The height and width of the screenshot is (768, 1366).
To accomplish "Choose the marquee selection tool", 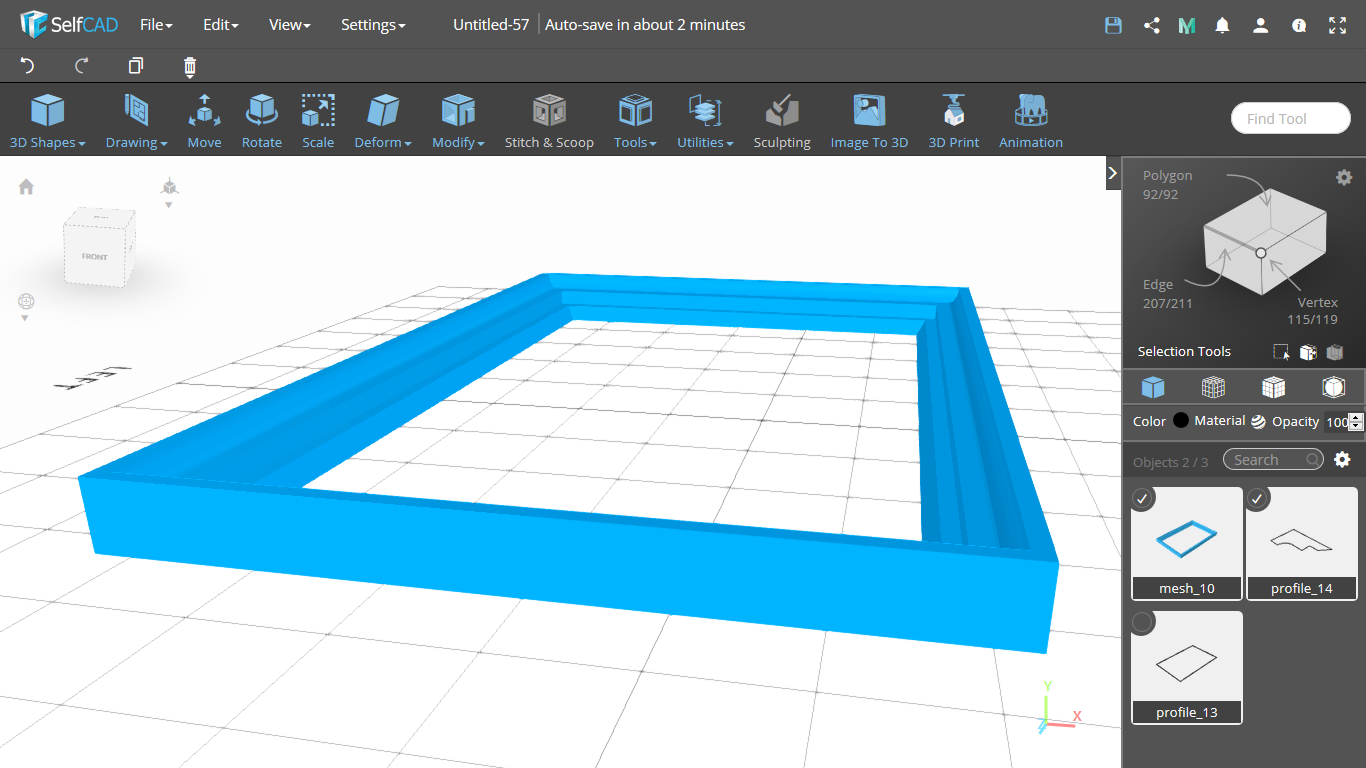I will click(x=1281, y=352).
